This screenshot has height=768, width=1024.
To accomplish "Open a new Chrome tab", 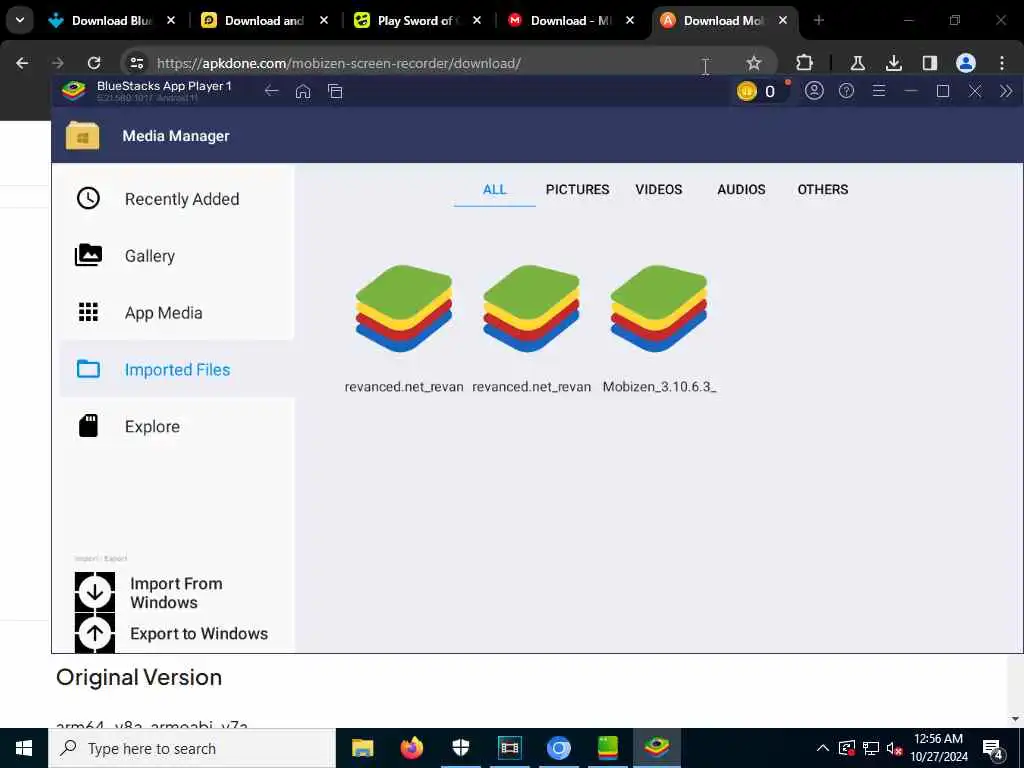I will coord(819,20).
